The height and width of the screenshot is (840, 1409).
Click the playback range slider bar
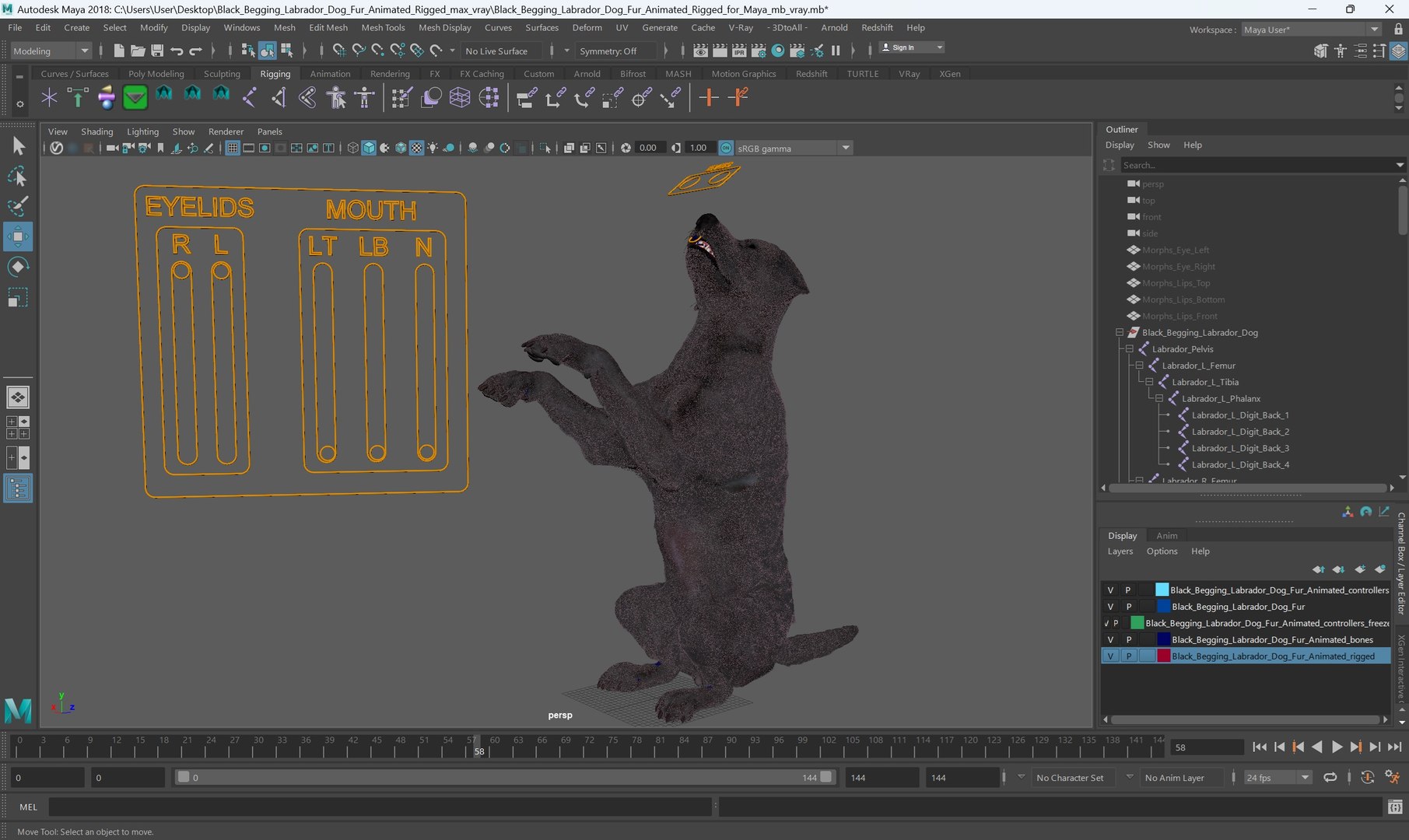pos(504,777)
